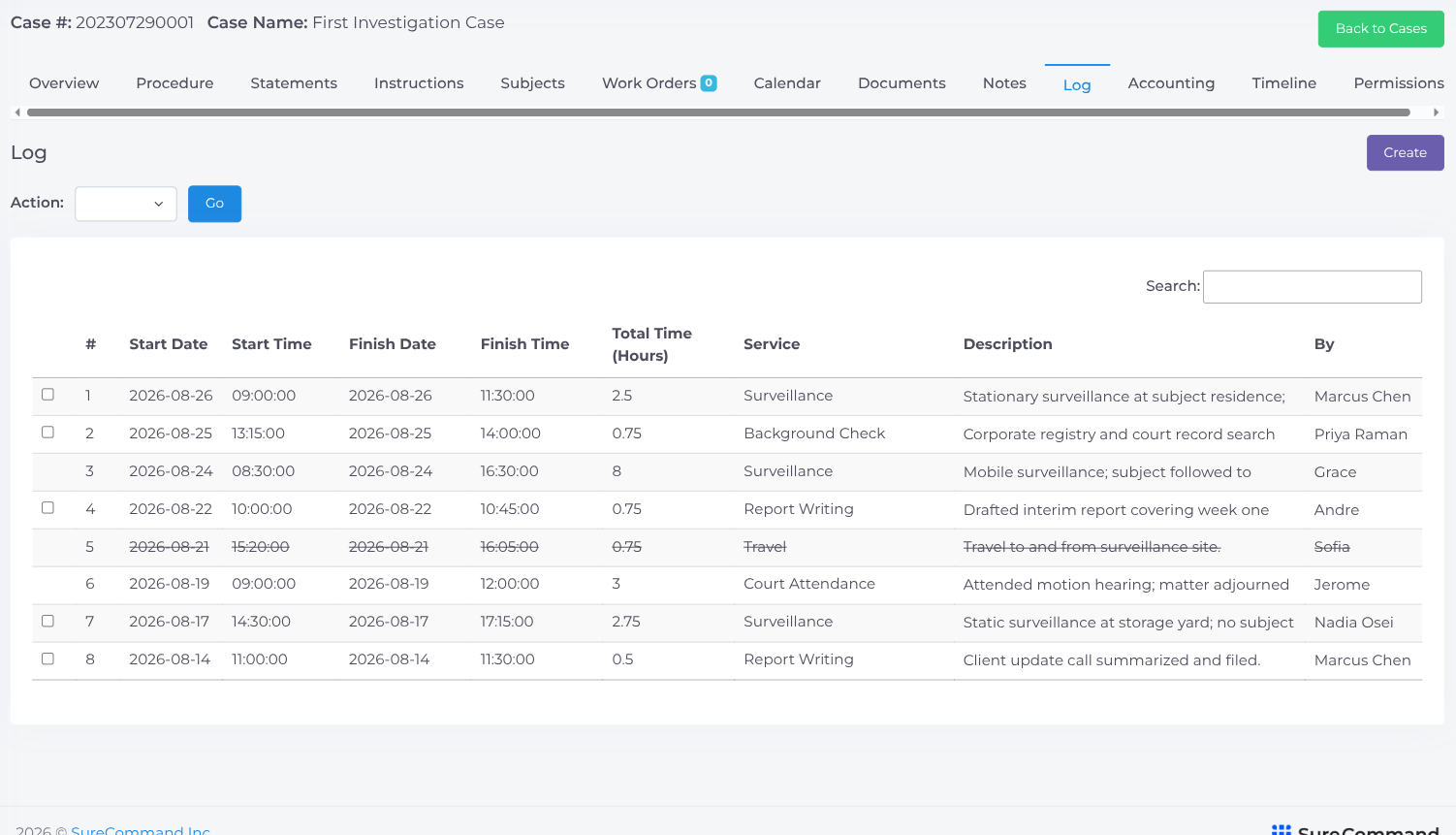The height and width of the screenshot is (835, 1456).
Task: Open the Accounting tab
Action: pos(1171,83)
